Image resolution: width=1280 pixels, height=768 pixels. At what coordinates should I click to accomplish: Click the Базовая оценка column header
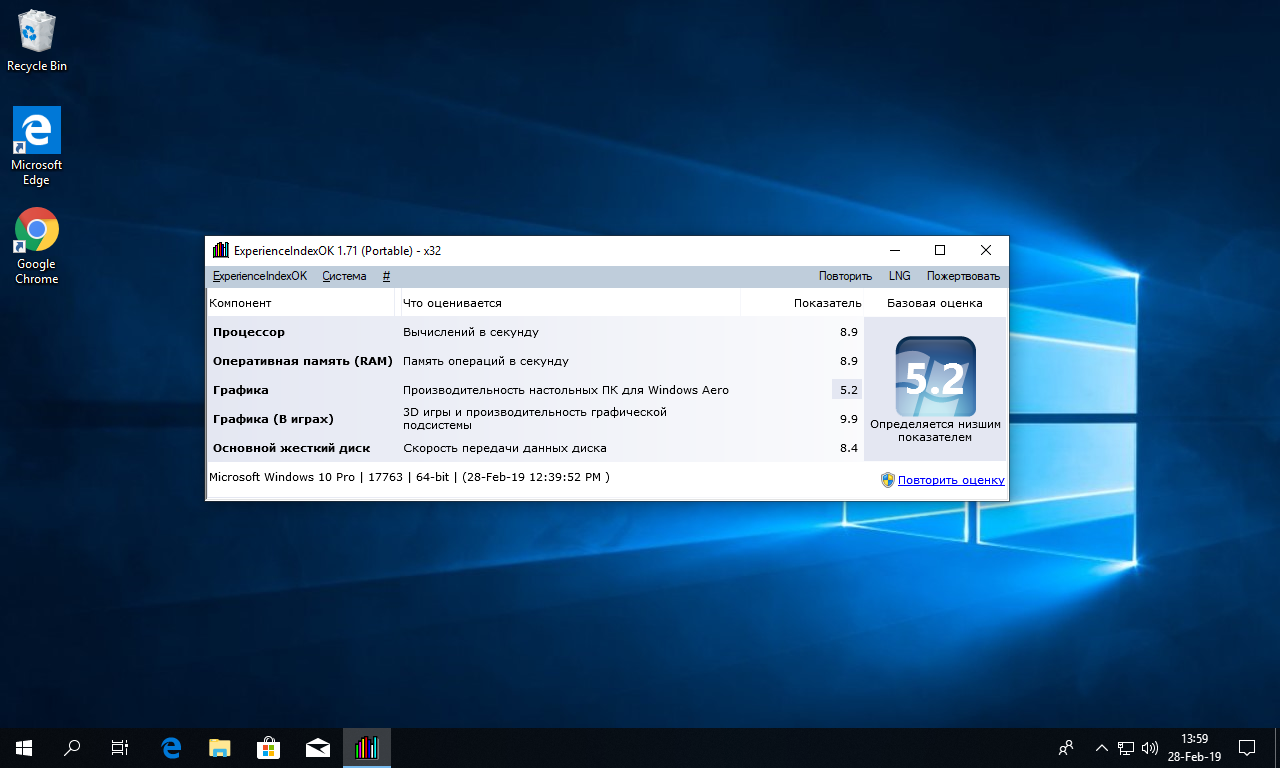coord(935,303)
